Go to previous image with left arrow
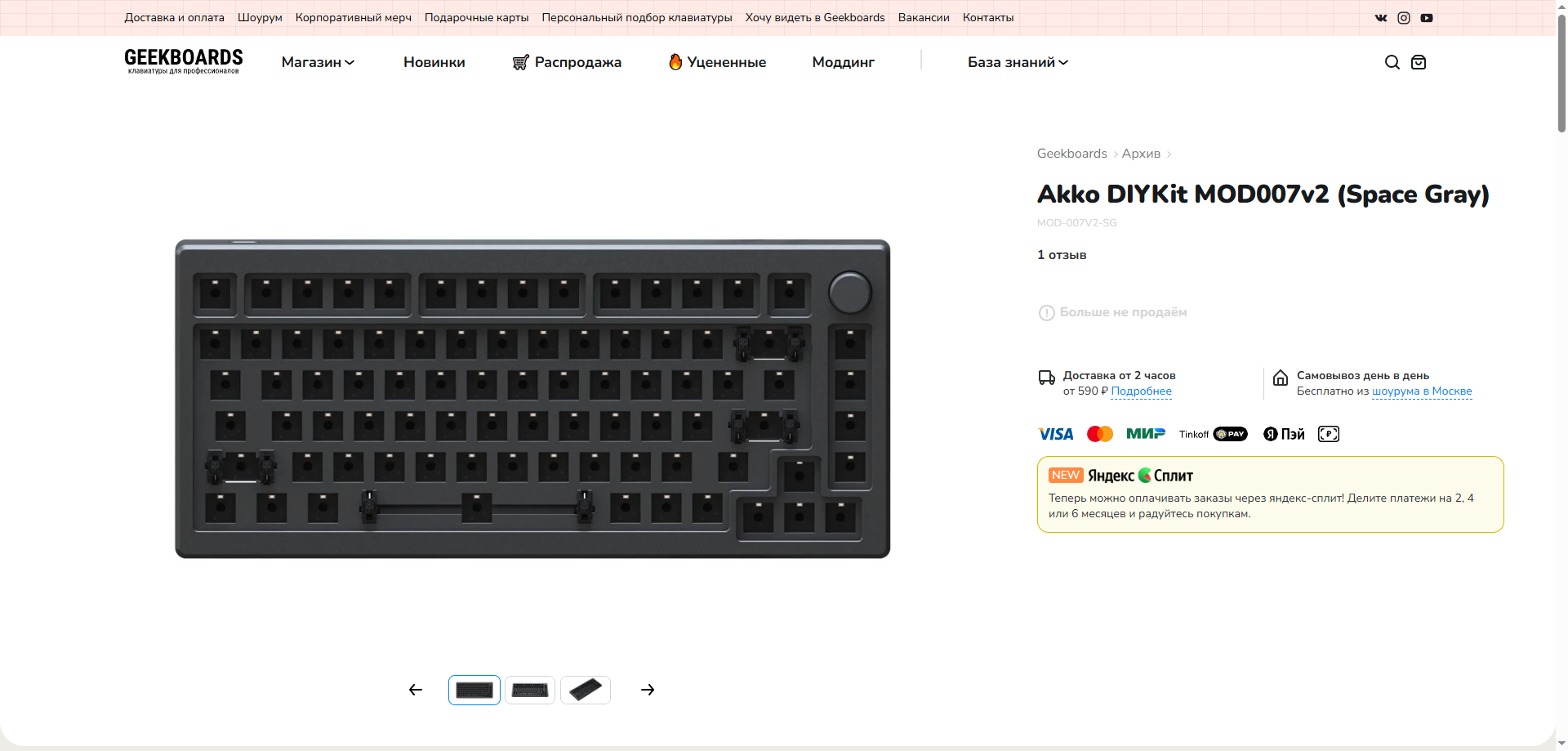 point(416,690)
